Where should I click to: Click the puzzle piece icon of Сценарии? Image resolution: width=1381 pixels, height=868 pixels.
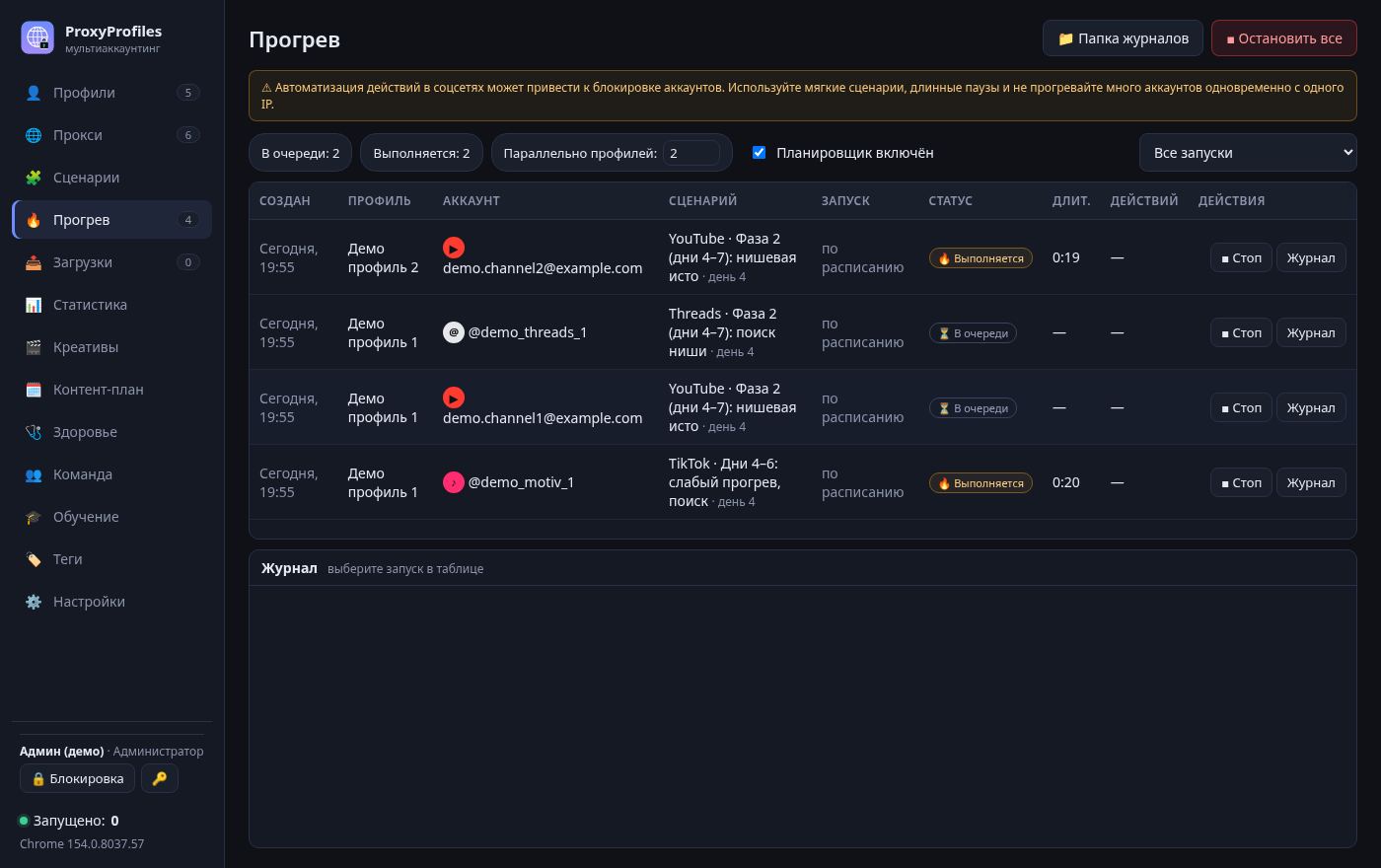tap(34, 178)
